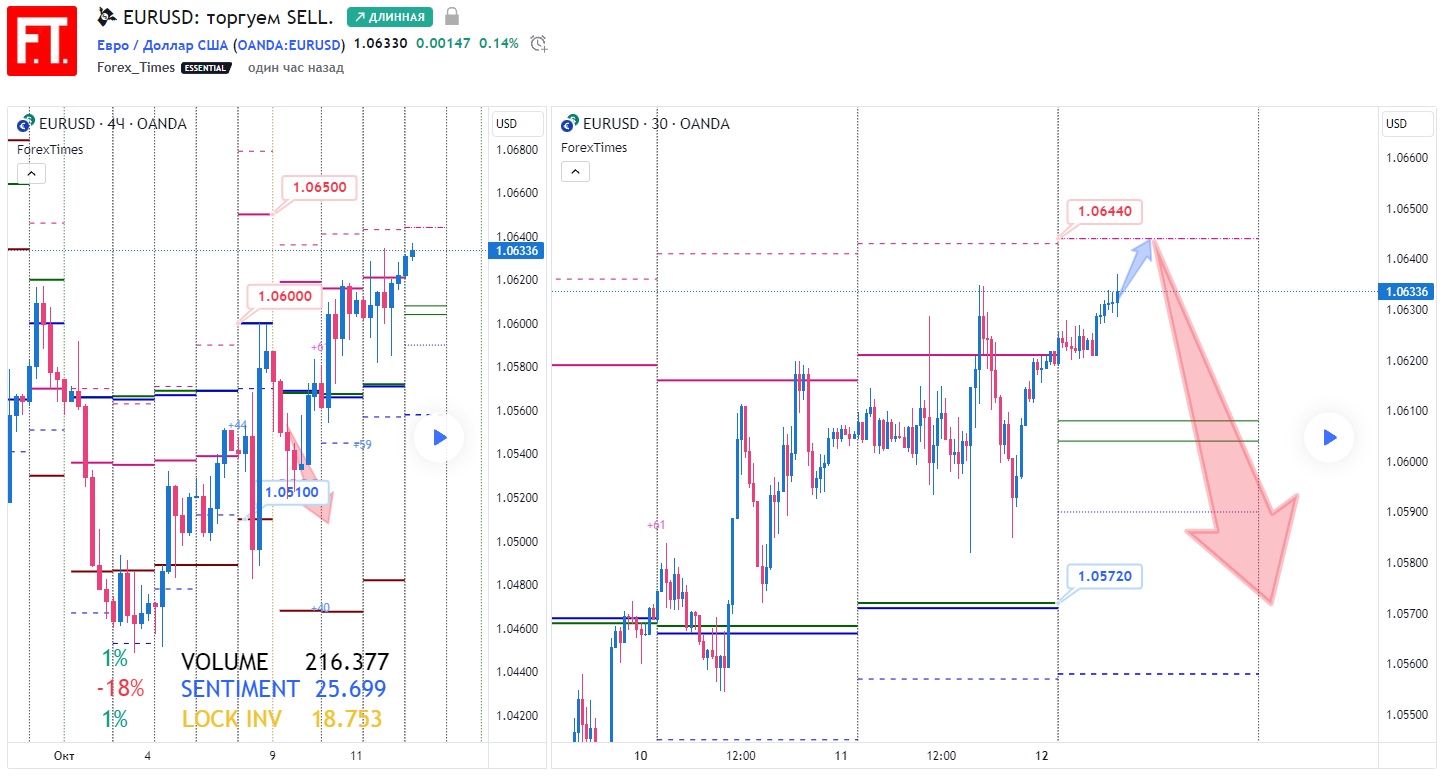This screenshot has width=1443, height=777.
Task: Click the rocket icon before the idea title
Action: [x=107, y=16]
